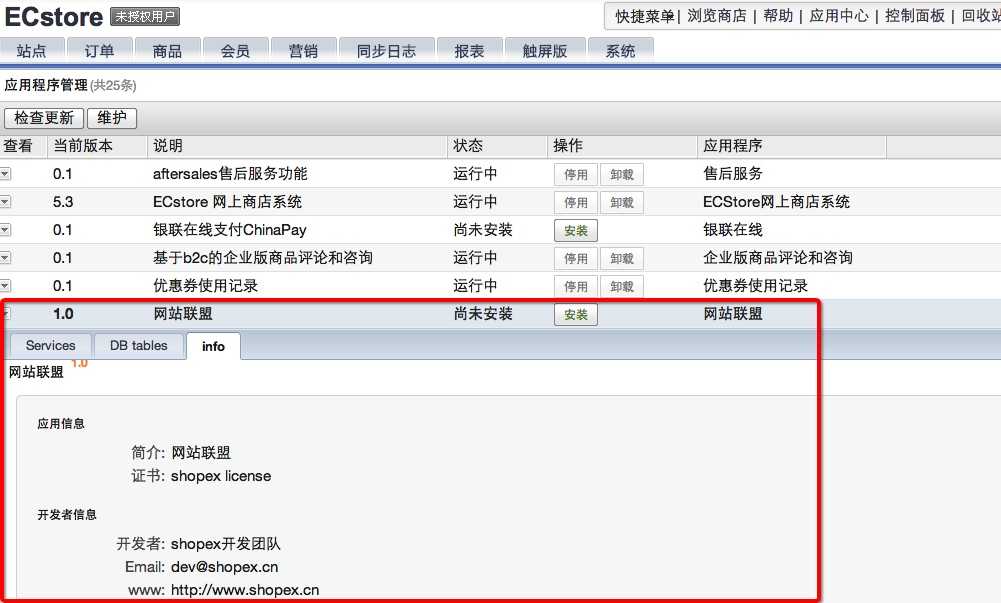Open the 订单 main tab
The image size is (1001, 603).
click(x=100, y=51)
